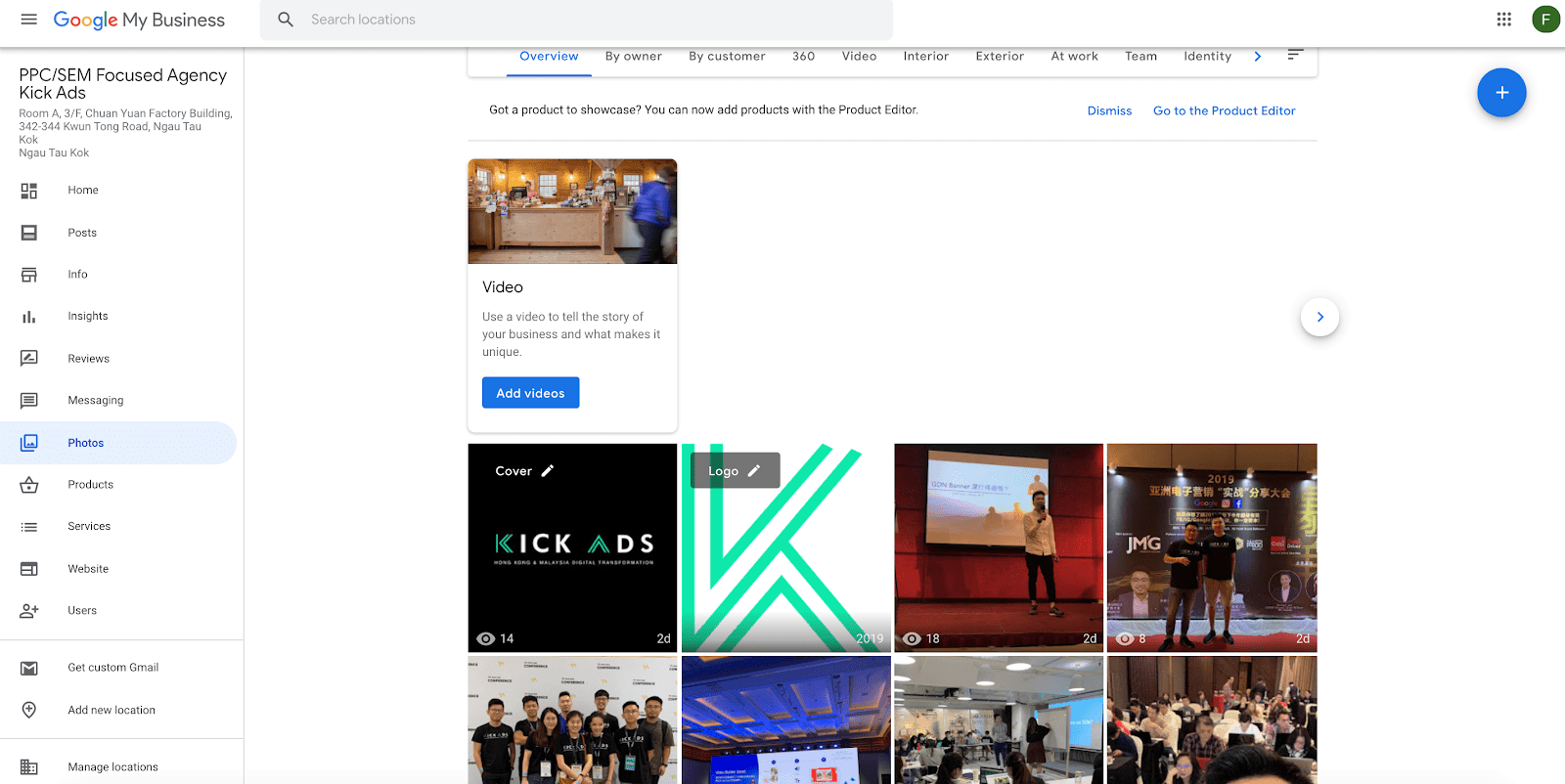Viewport: 1565px width, 784px height.
Task: Click the video card cafe image
Action: tap(572, 211)
